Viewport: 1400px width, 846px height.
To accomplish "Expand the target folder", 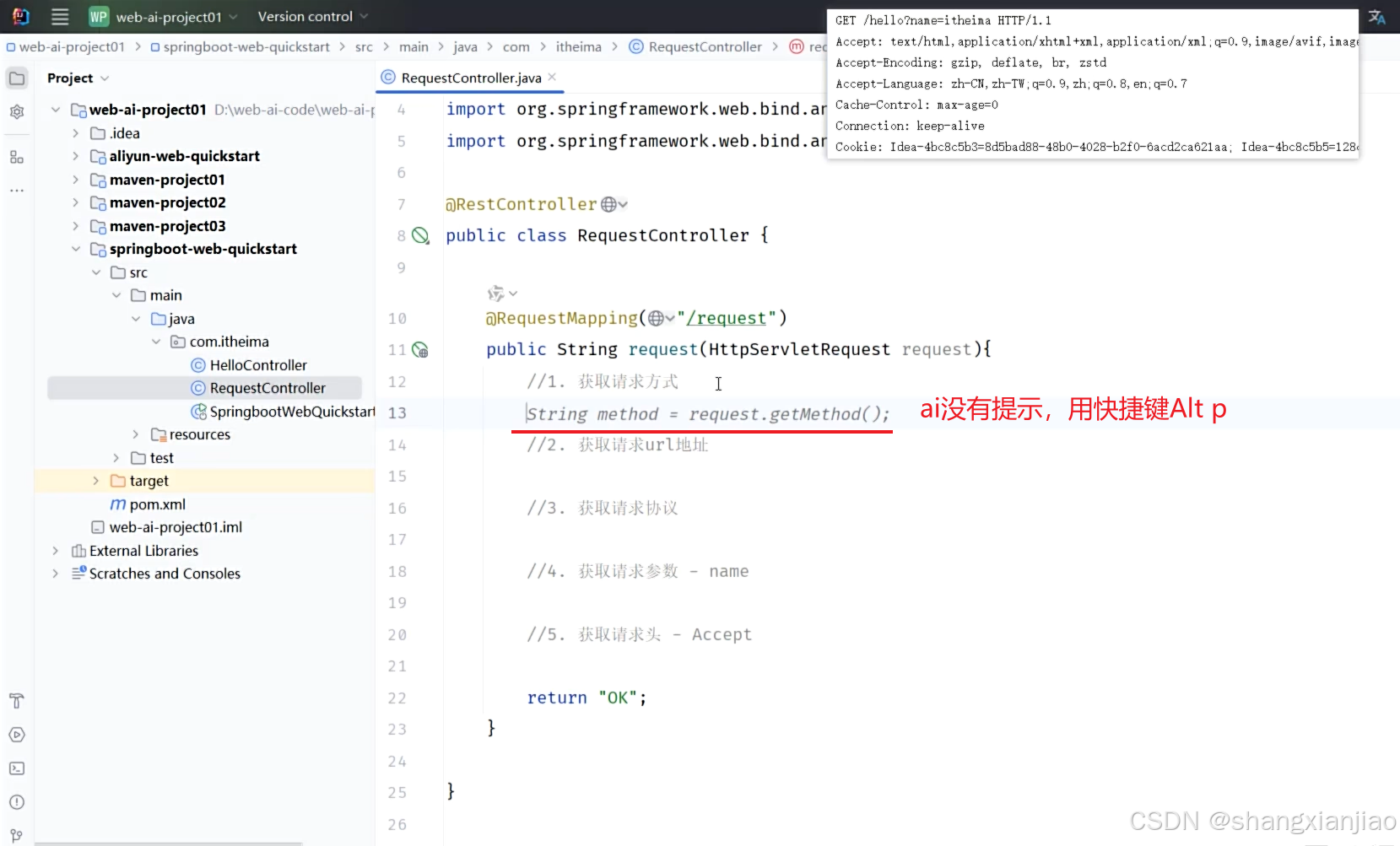I will (96, 481).
